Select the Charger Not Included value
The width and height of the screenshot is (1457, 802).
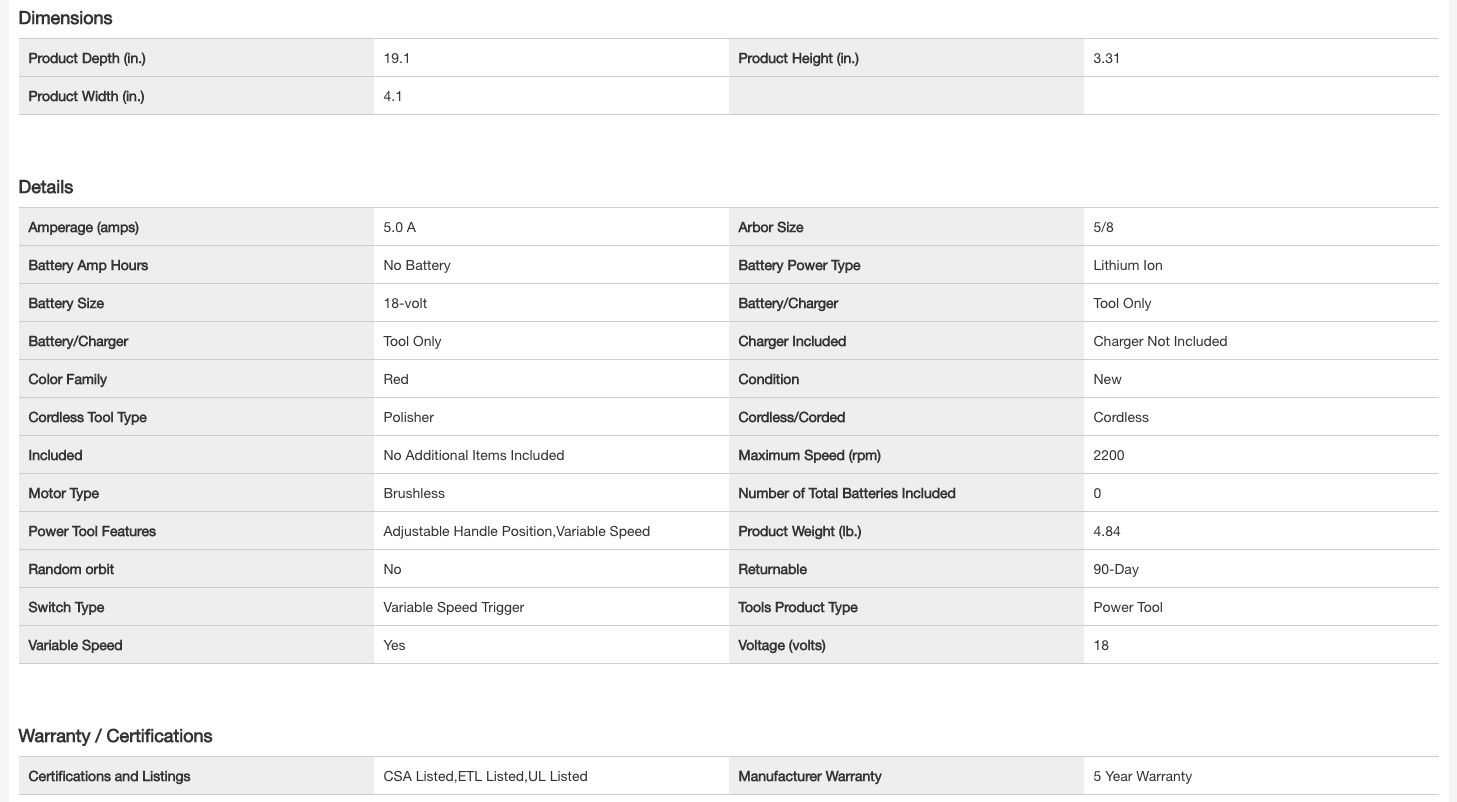(x=1160, y=342)
